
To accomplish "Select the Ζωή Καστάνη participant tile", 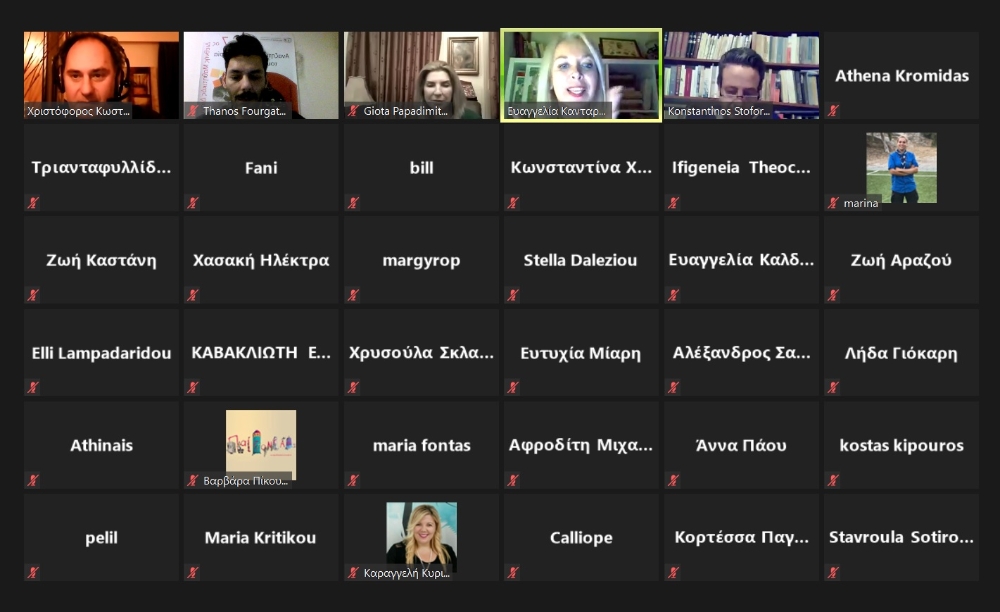I will (101, 260).
